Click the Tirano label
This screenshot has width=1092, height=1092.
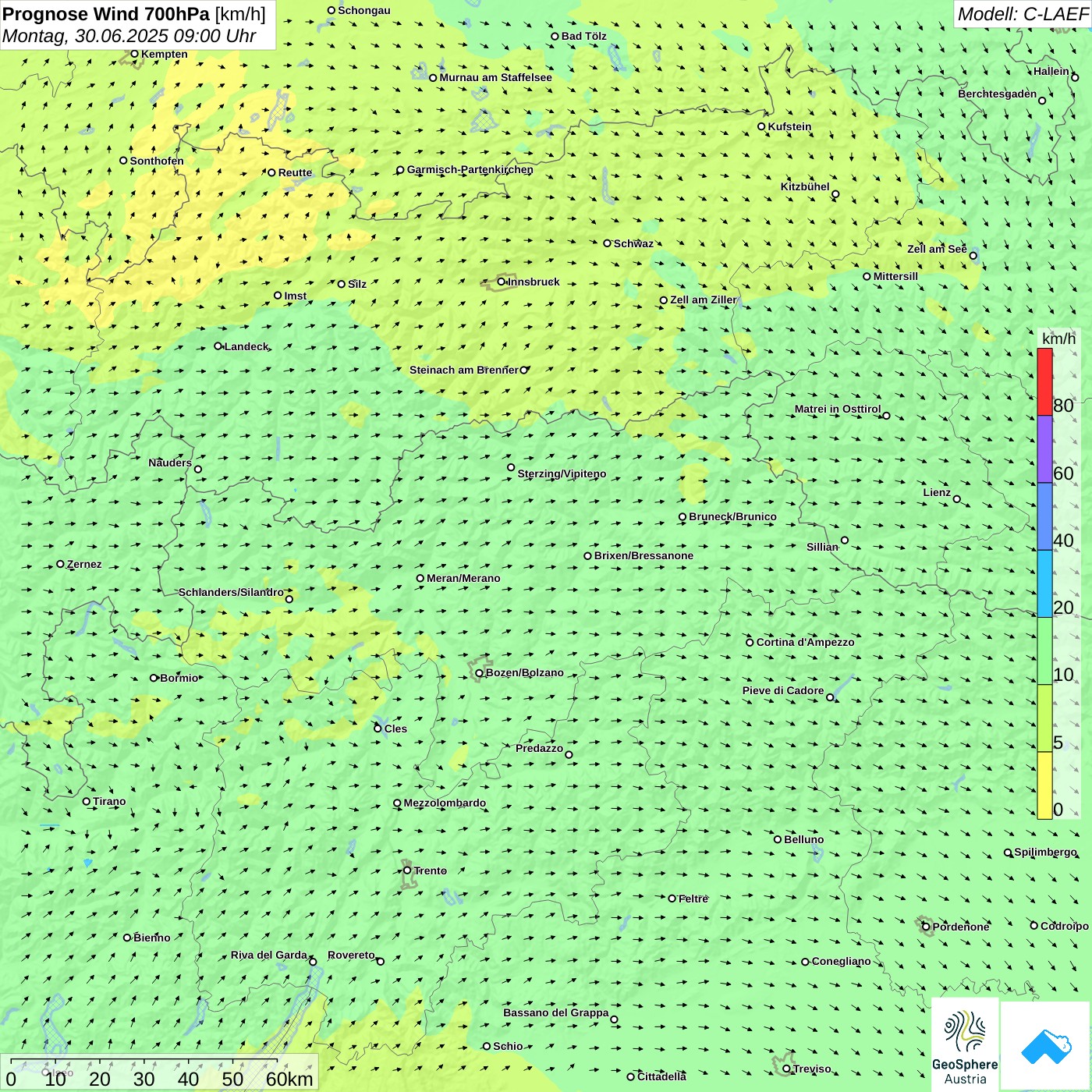pyautogui.click(x=109, y=801)
